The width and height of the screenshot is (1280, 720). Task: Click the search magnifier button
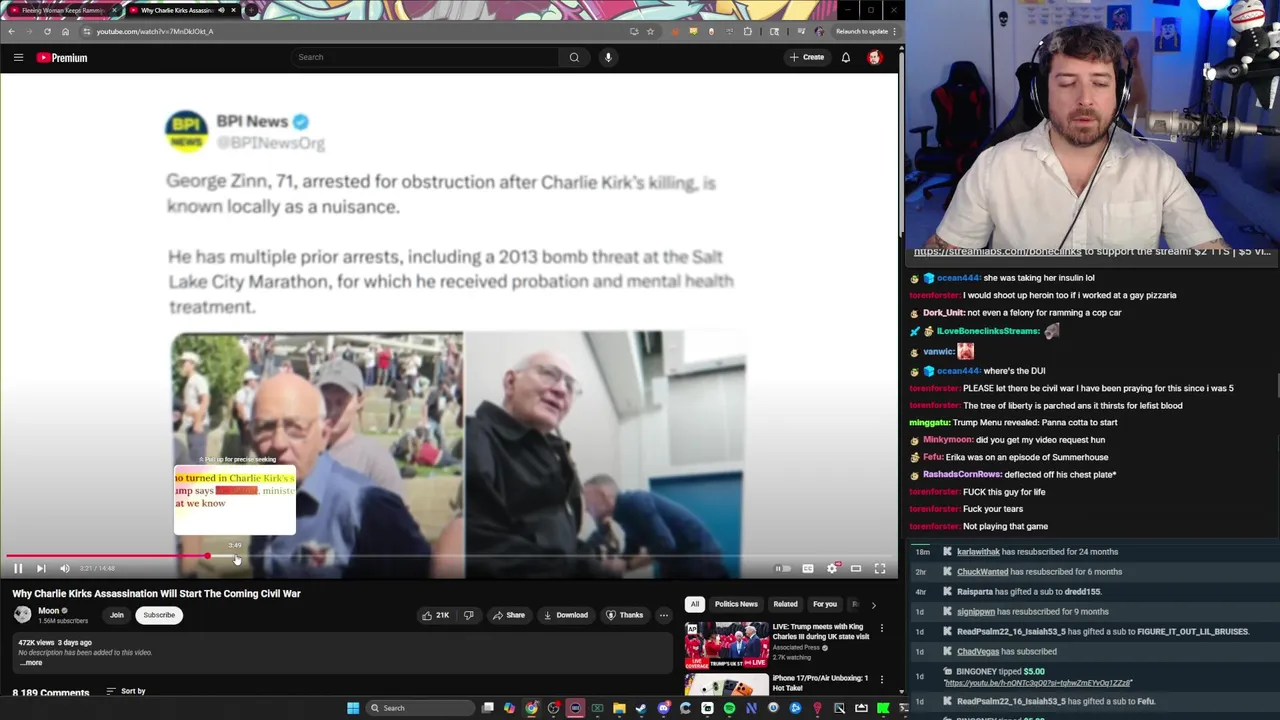(x=574, y=57)
